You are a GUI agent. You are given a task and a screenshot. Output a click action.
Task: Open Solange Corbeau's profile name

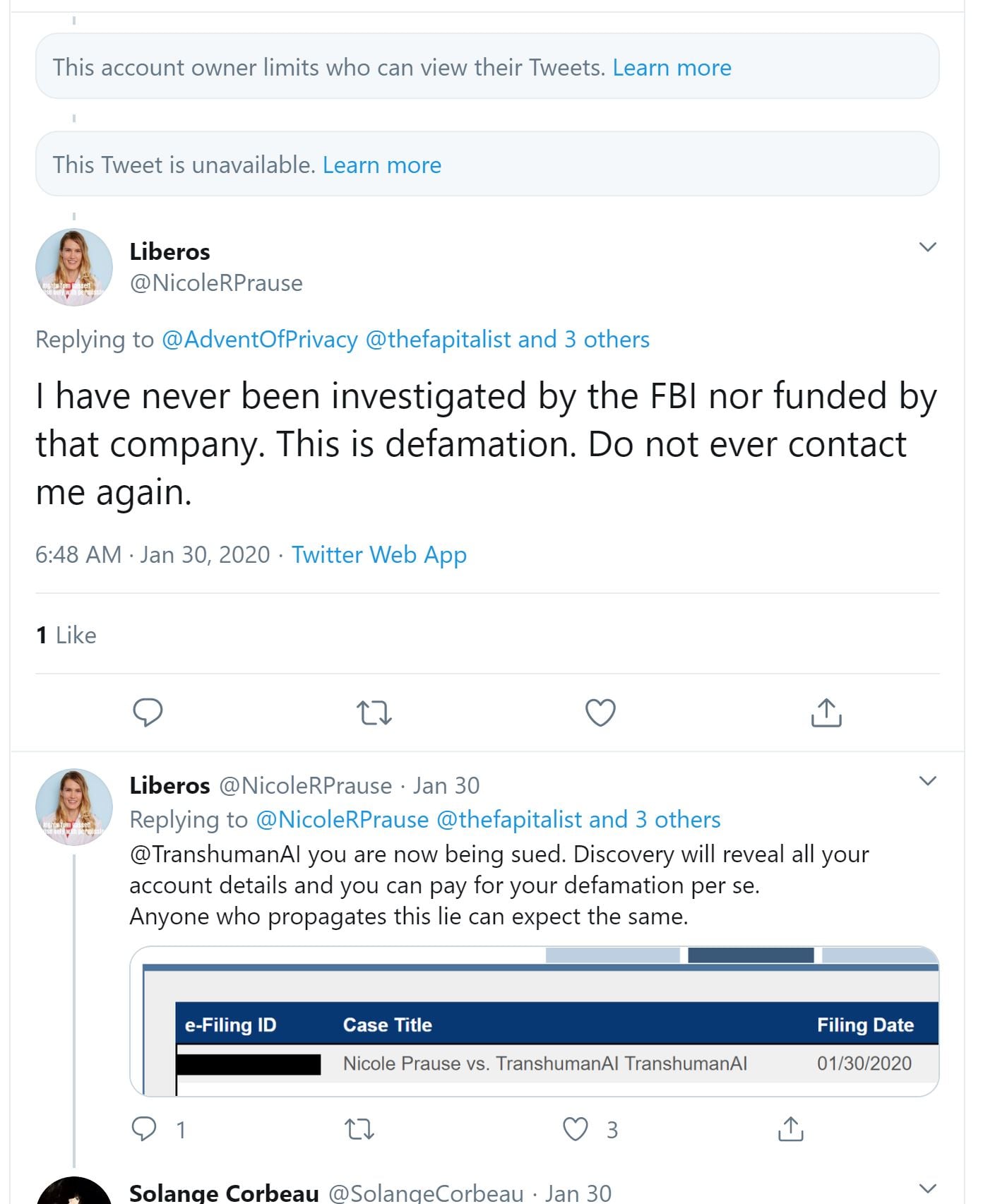(224, 1193)
